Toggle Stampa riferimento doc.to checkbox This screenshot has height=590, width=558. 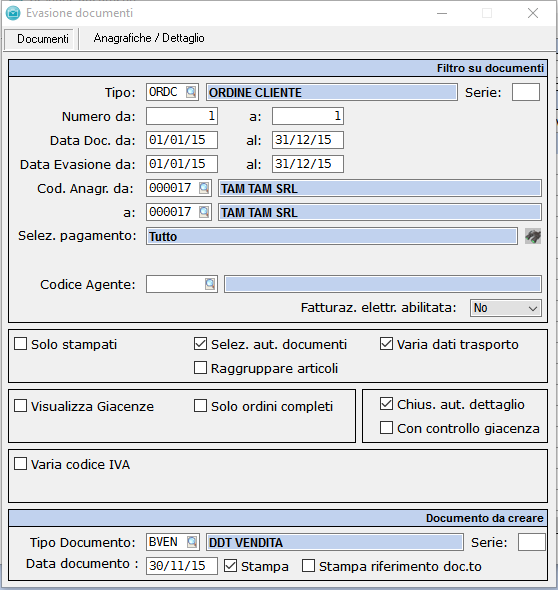[308, 566]
